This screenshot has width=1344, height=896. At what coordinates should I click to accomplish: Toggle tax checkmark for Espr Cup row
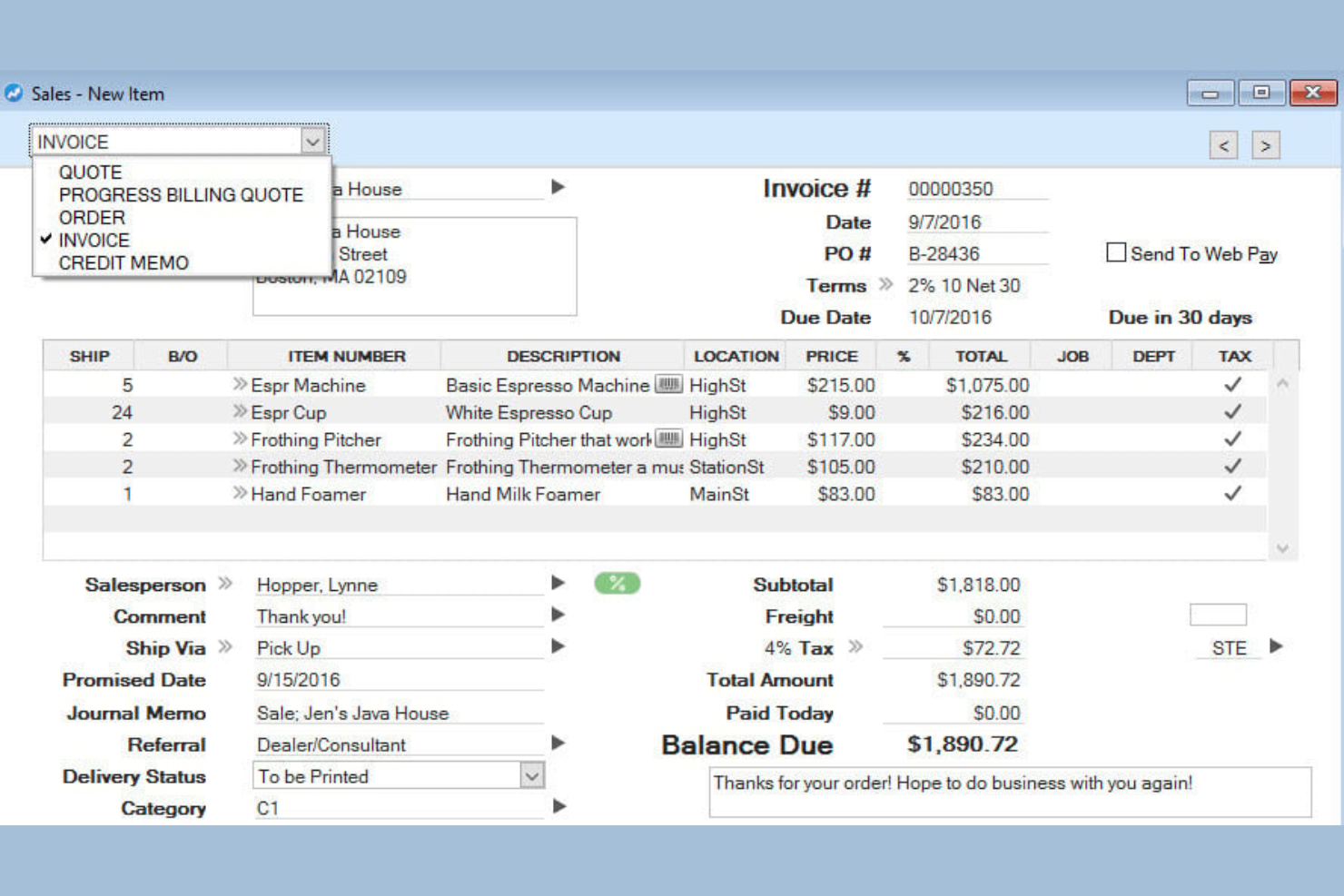(x=1232, y=411)
